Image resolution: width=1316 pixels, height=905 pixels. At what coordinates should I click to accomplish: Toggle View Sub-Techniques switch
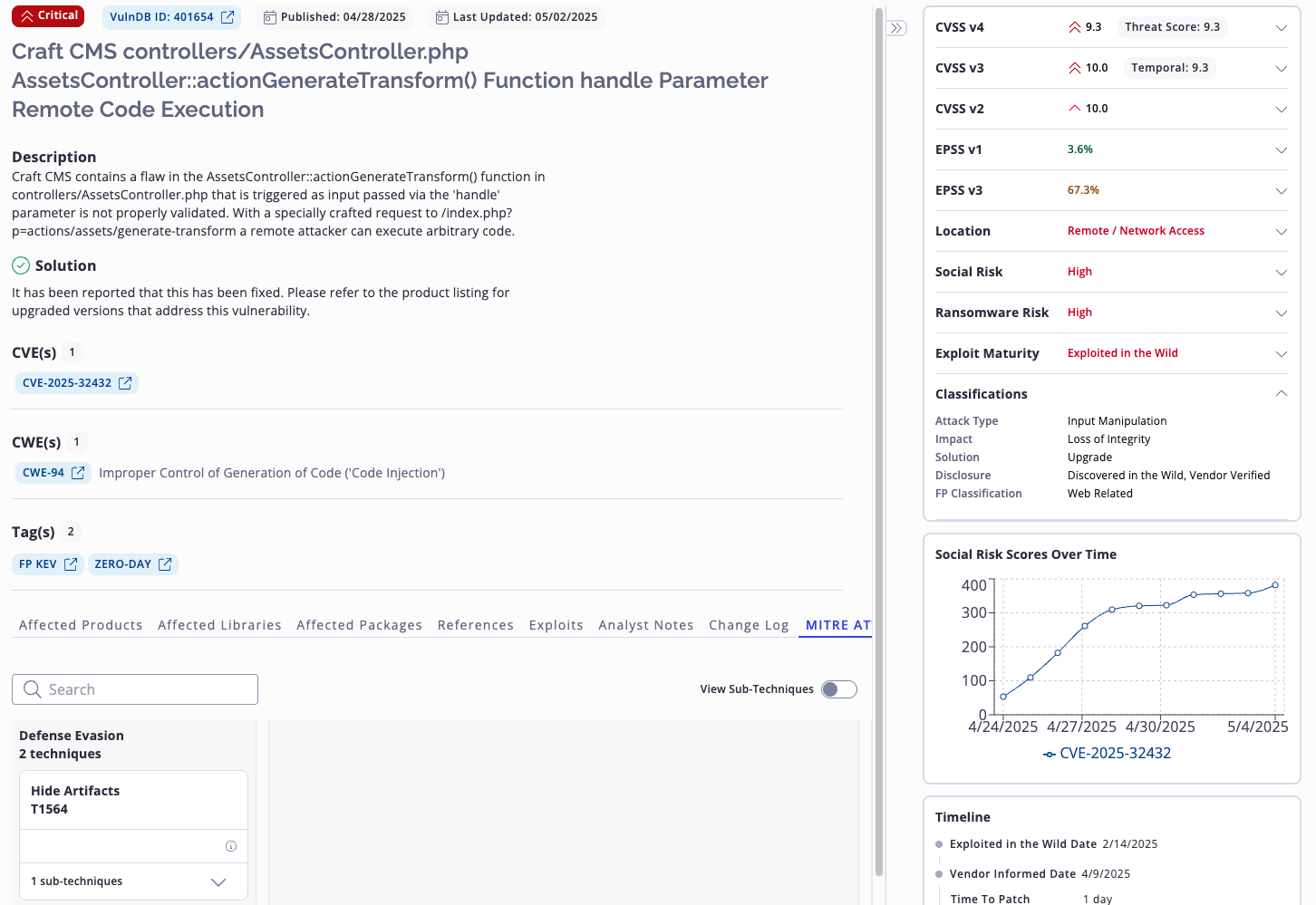[x=839, y=689]
